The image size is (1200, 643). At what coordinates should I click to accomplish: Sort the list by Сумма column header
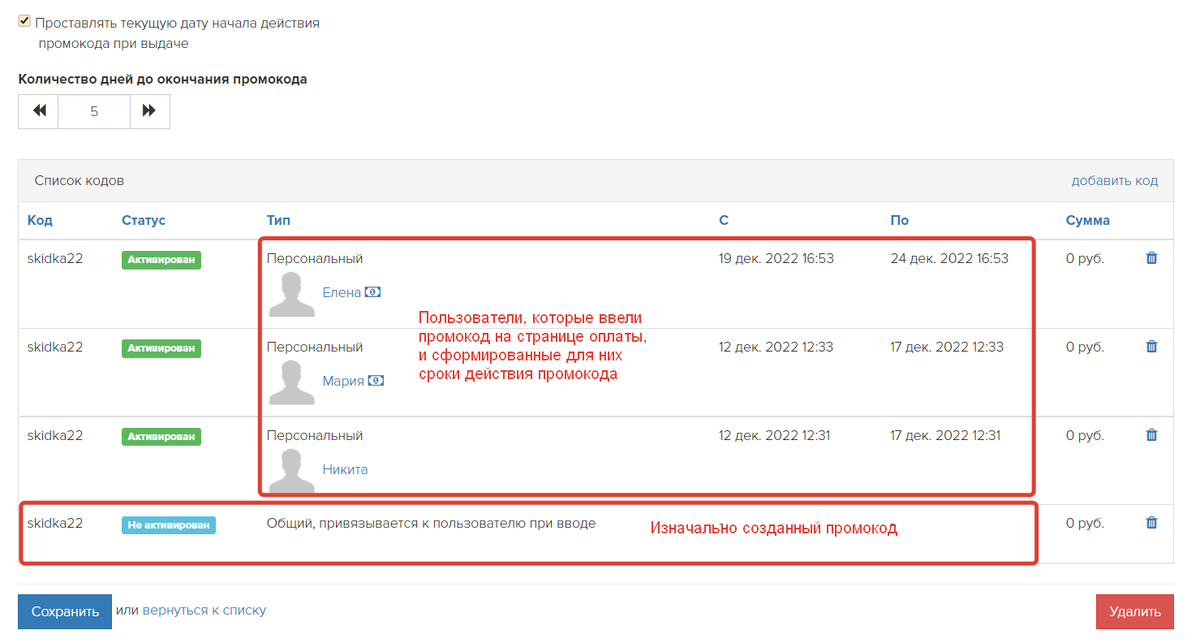(1088, 220)
